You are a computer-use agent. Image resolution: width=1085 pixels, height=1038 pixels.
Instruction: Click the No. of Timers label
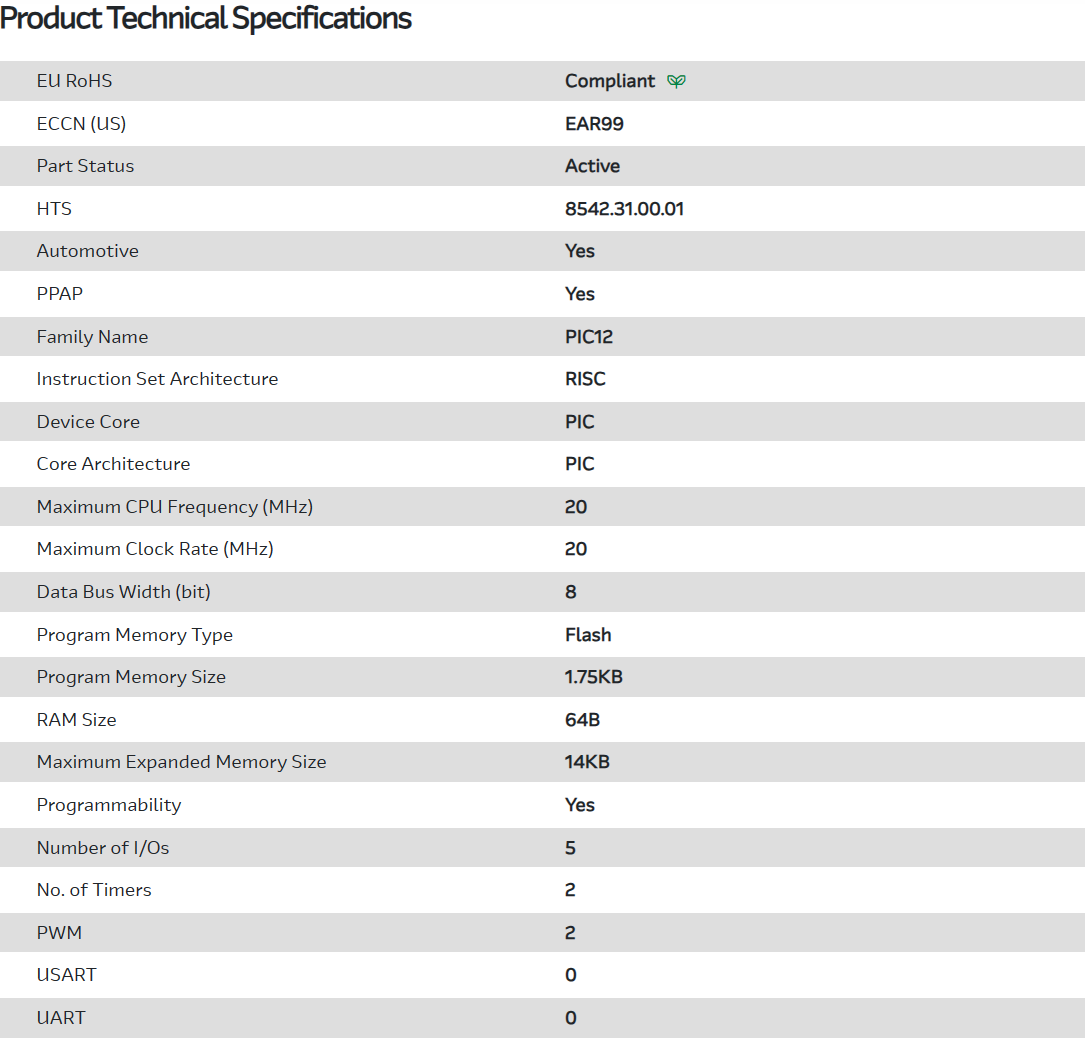tap(94, 890)
